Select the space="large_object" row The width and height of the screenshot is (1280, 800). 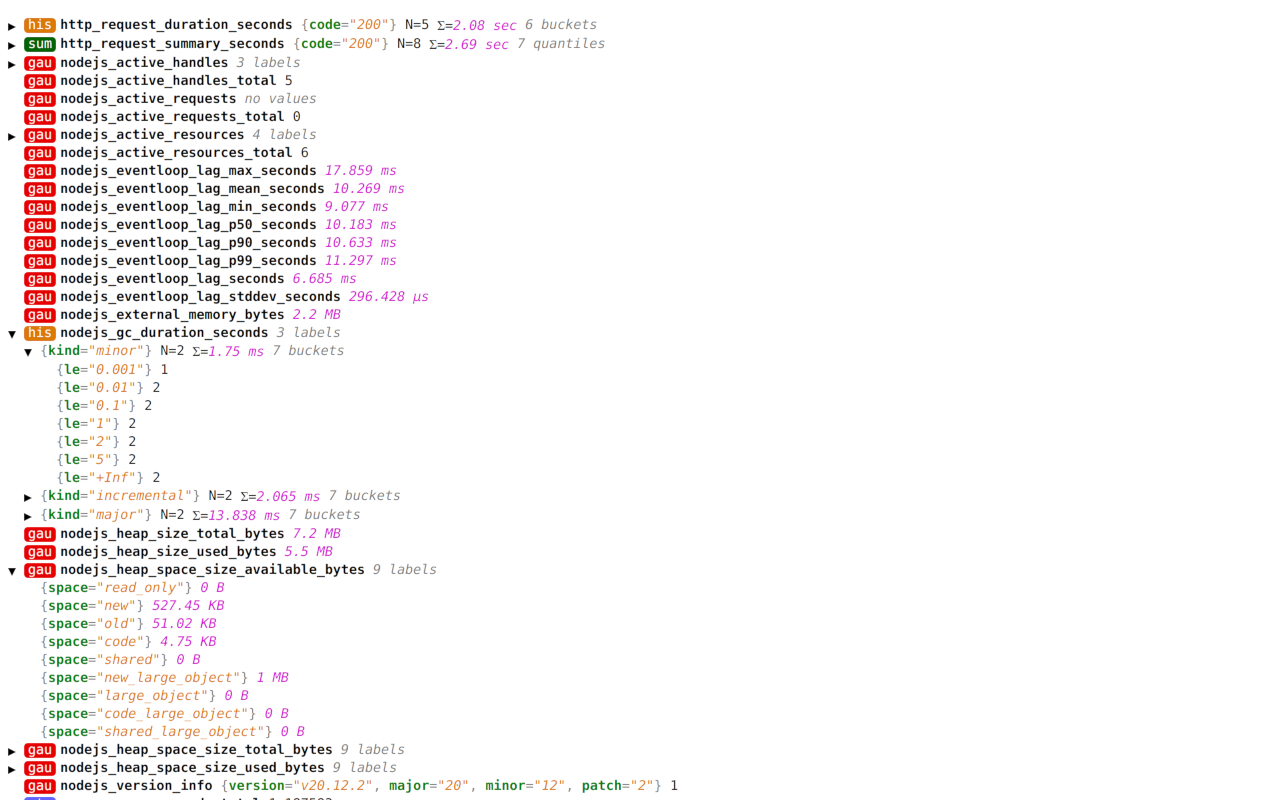coord(144,696)
